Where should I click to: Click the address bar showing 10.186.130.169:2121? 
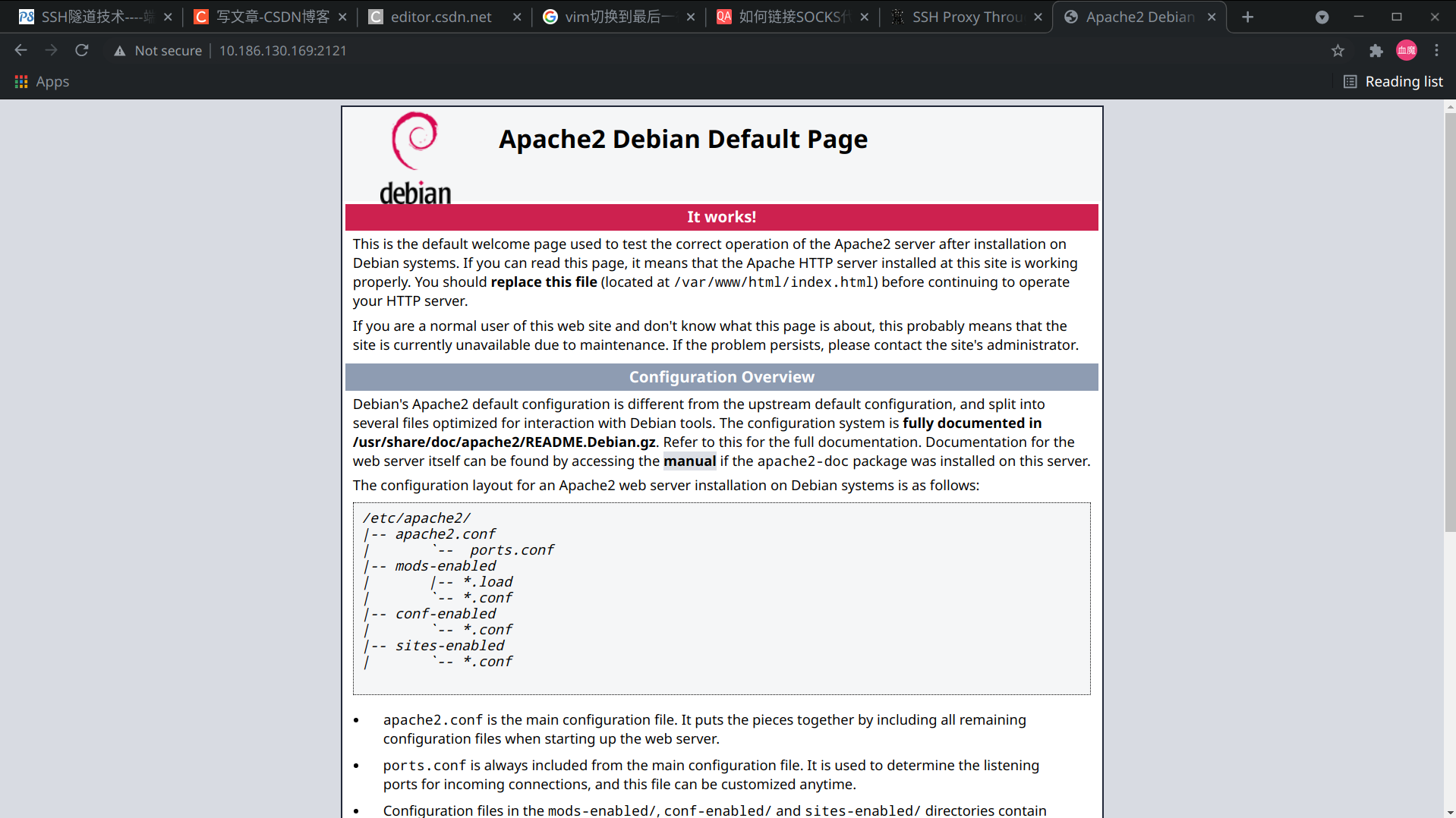(282, 50)
